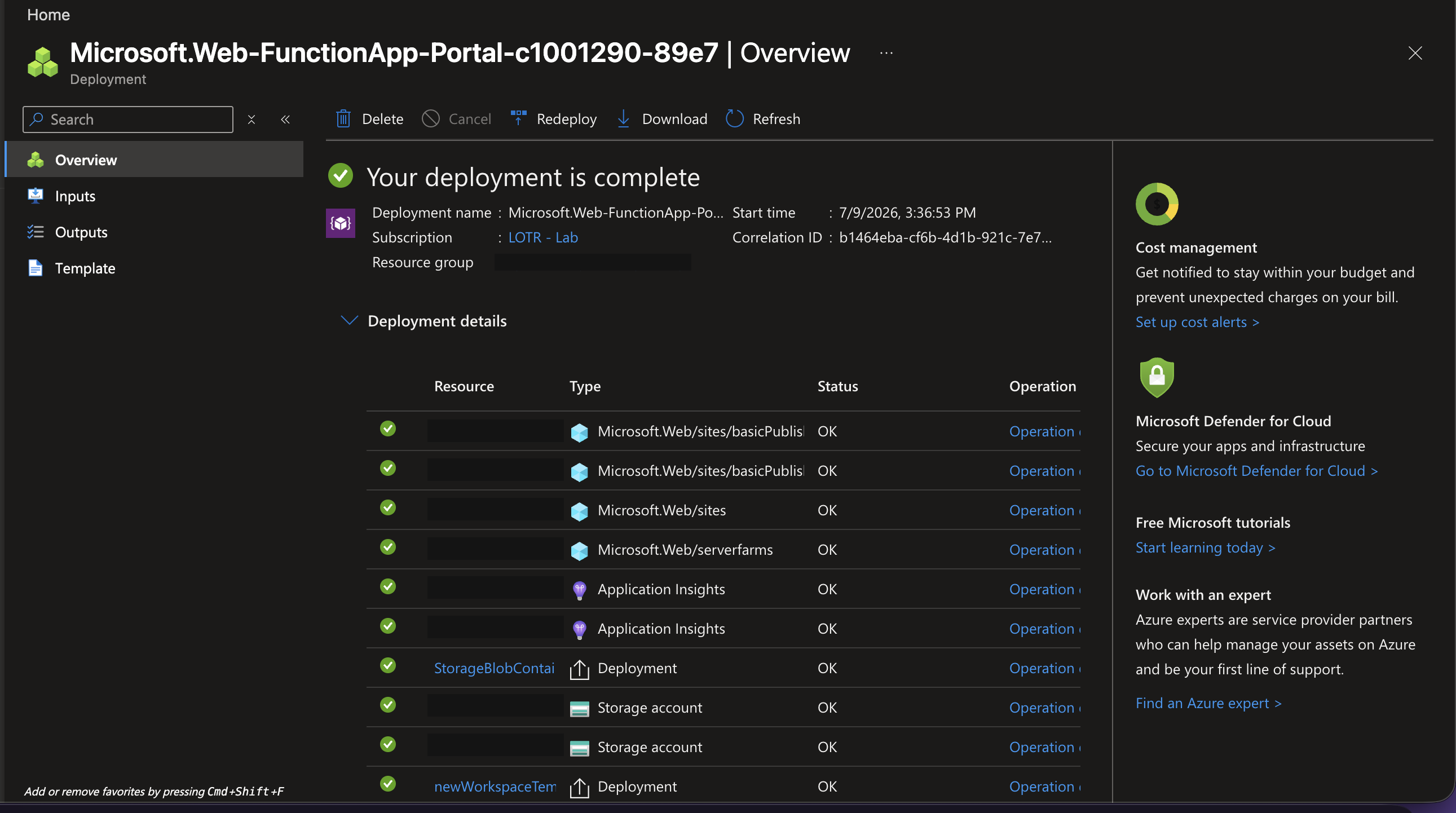Click the Microsoft.Web/serverfarms resource type icon
This screenshot has height=813, width=1456.
coord(579,551)
